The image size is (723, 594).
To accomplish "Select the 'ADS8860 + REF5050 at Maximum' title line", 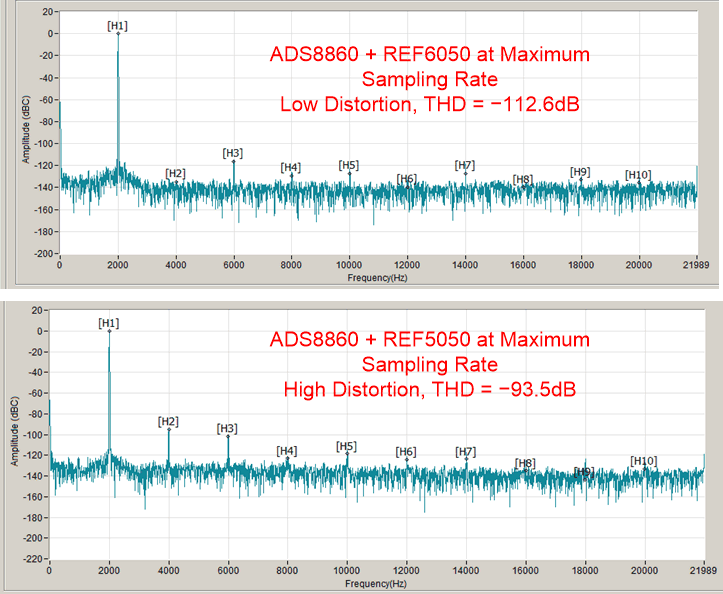I will [430, 340].
